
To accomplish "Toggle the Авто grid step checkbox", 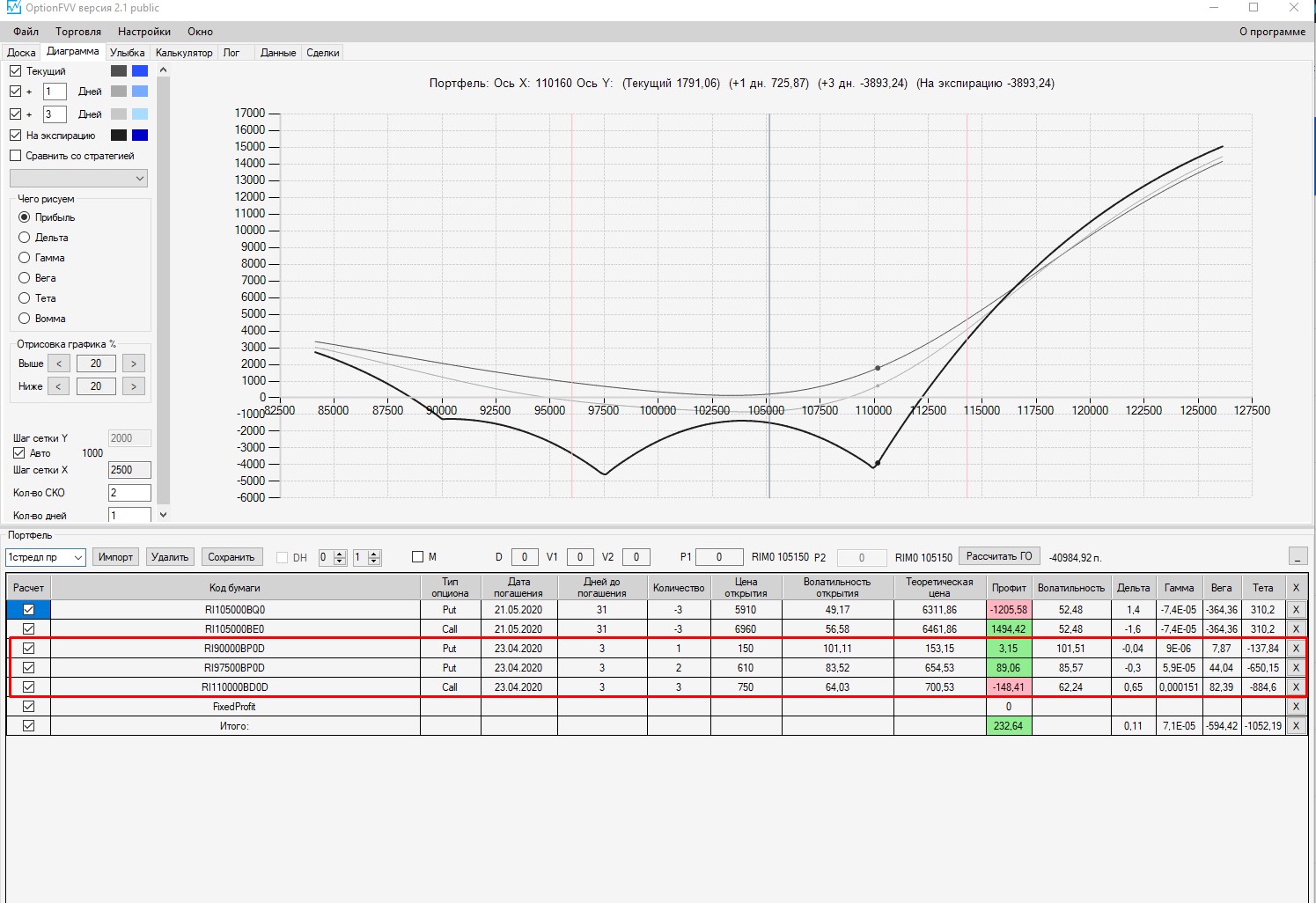I will [18, 453].
